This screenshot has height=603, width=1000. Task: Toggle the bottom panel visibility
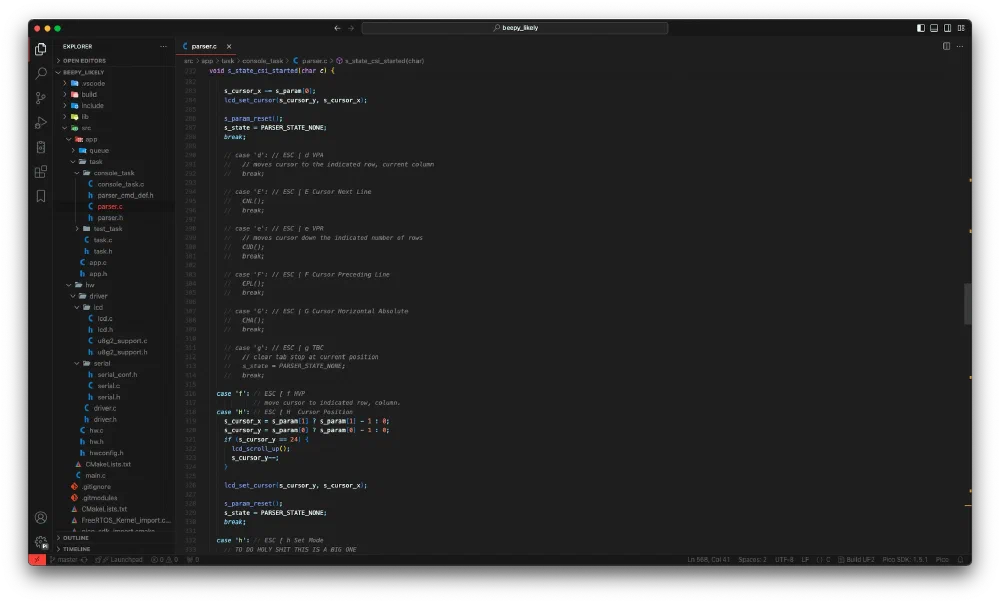pyautogui.click(x=934, y=28)
